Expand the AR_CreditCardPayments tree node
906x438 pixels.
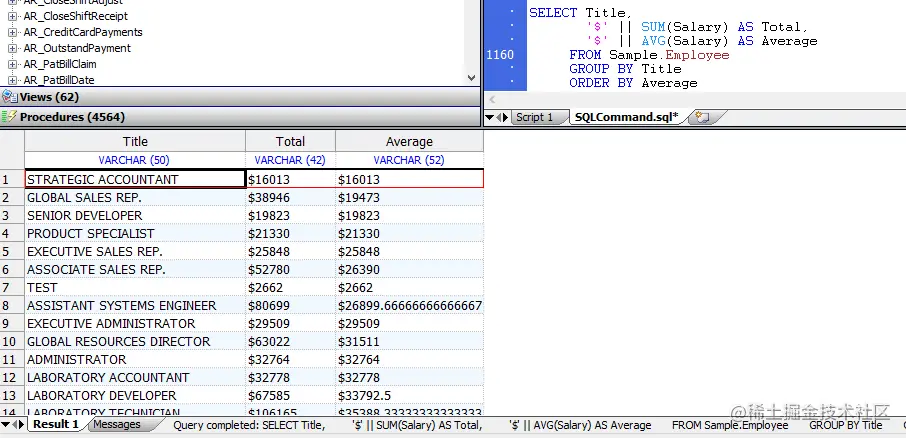[12, 32]
